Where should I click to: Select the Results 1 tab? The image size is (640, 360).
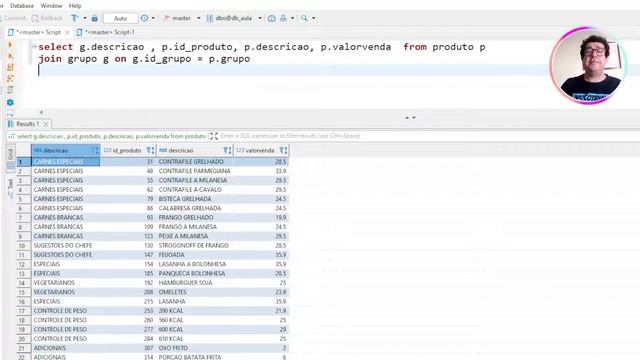tap(28, 124)
